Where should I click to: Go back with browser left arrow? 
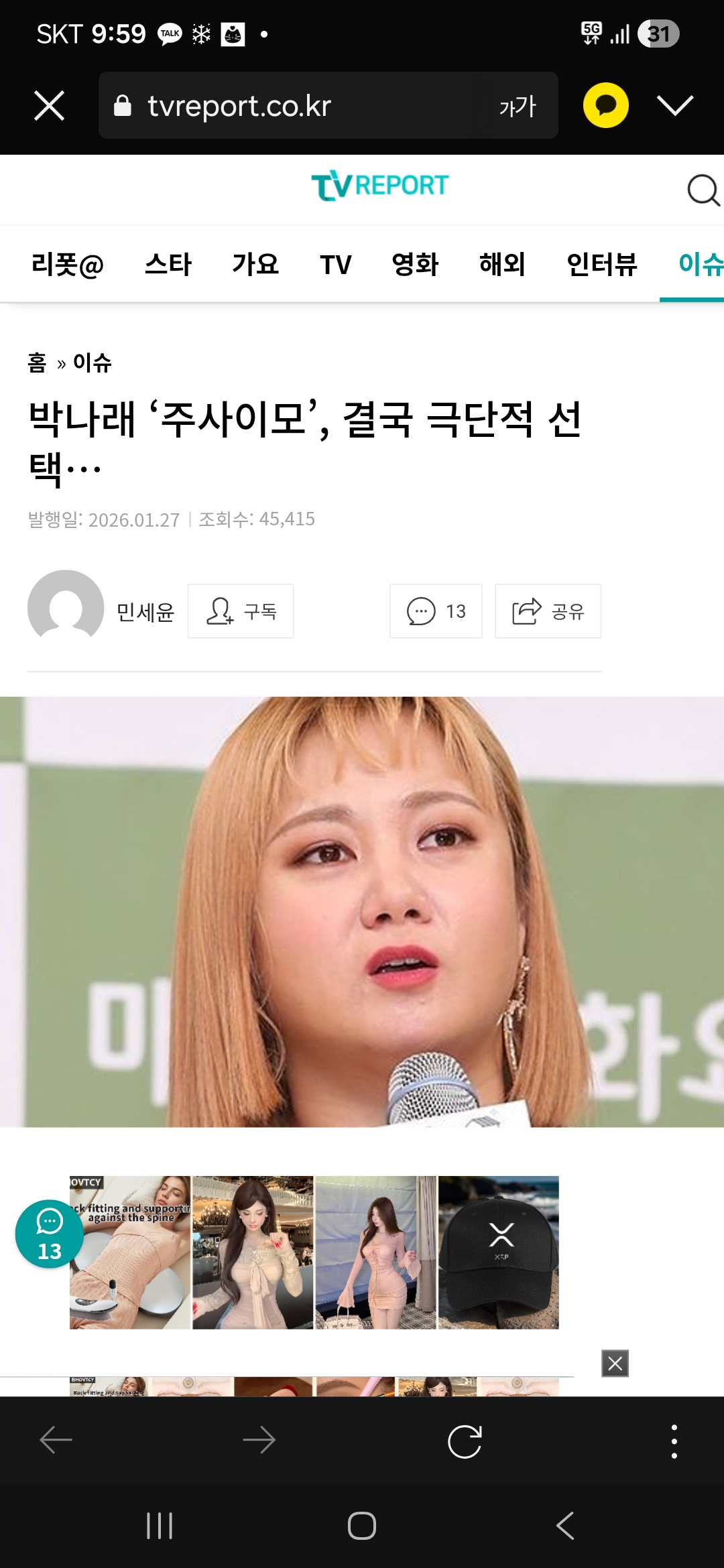point(56,1440)
